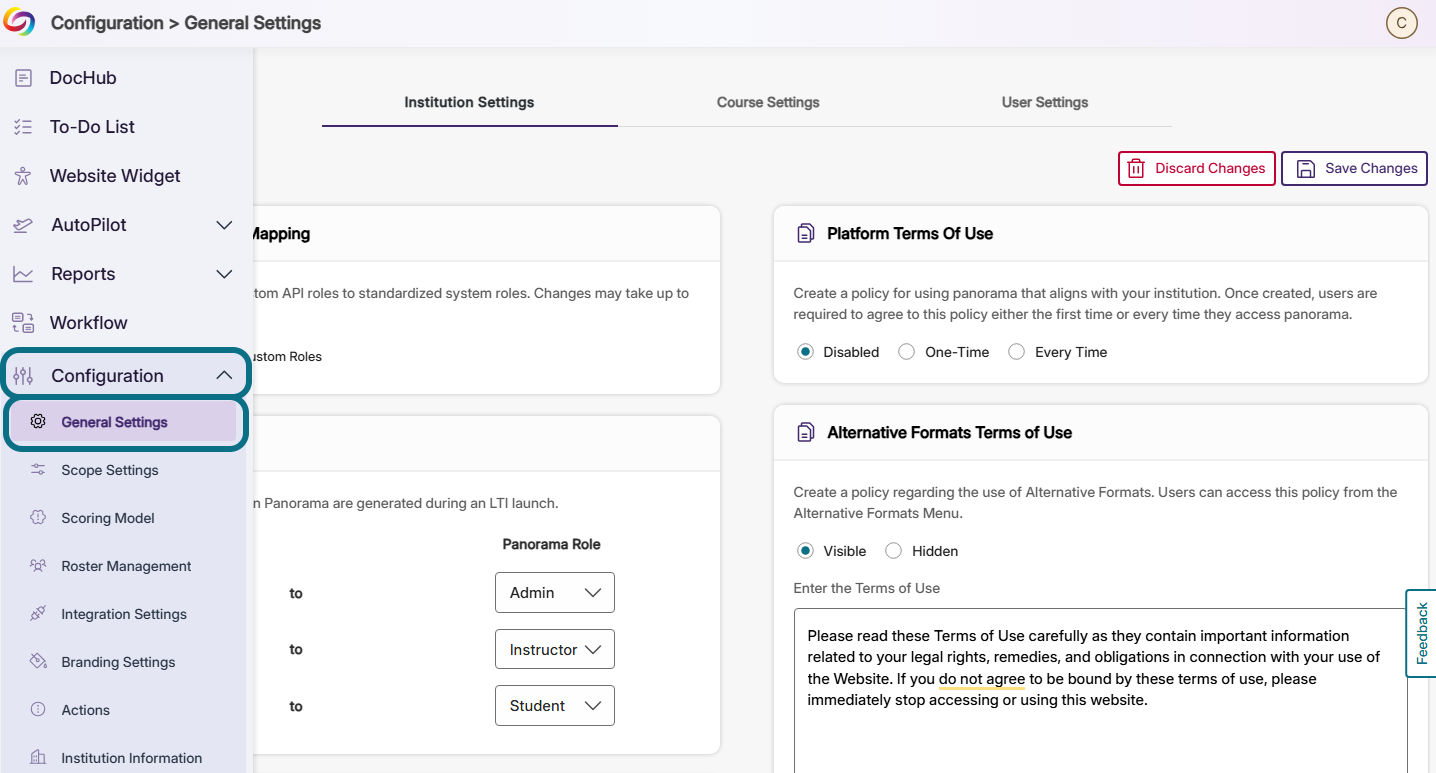Open the Feedback side tab

(1421, 633)
